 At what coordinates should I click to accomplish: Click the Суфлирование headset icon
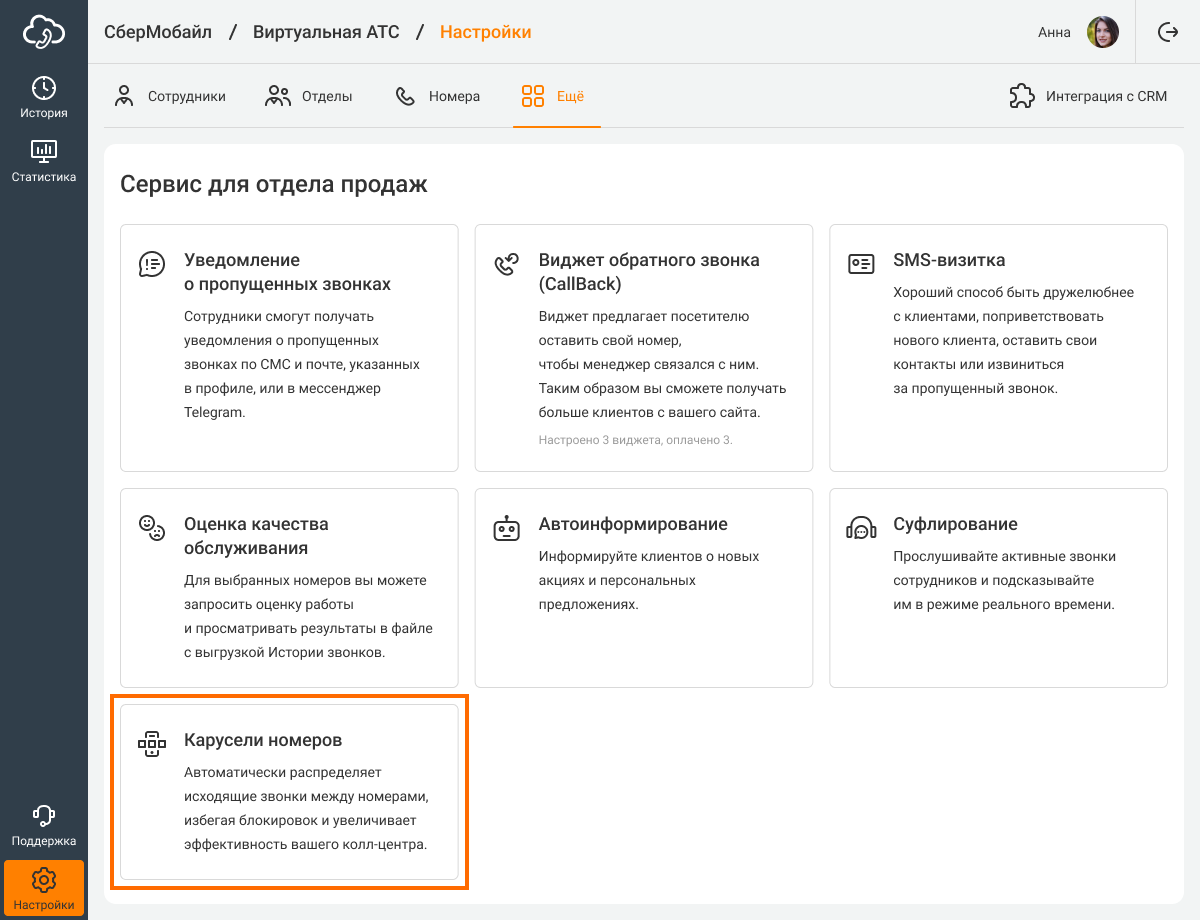861,528
